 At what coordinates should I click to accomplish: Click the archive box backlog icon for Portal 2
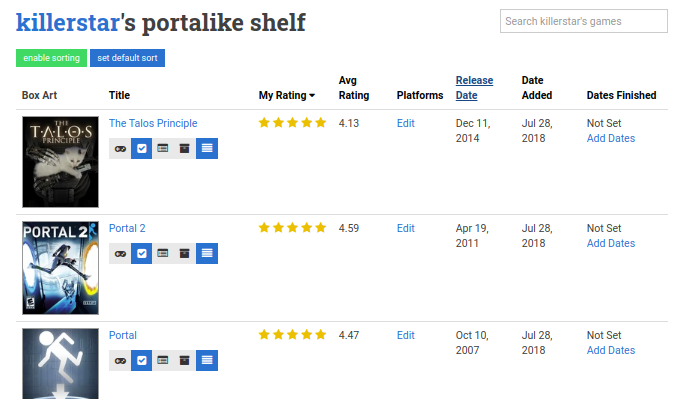point(184,254)
